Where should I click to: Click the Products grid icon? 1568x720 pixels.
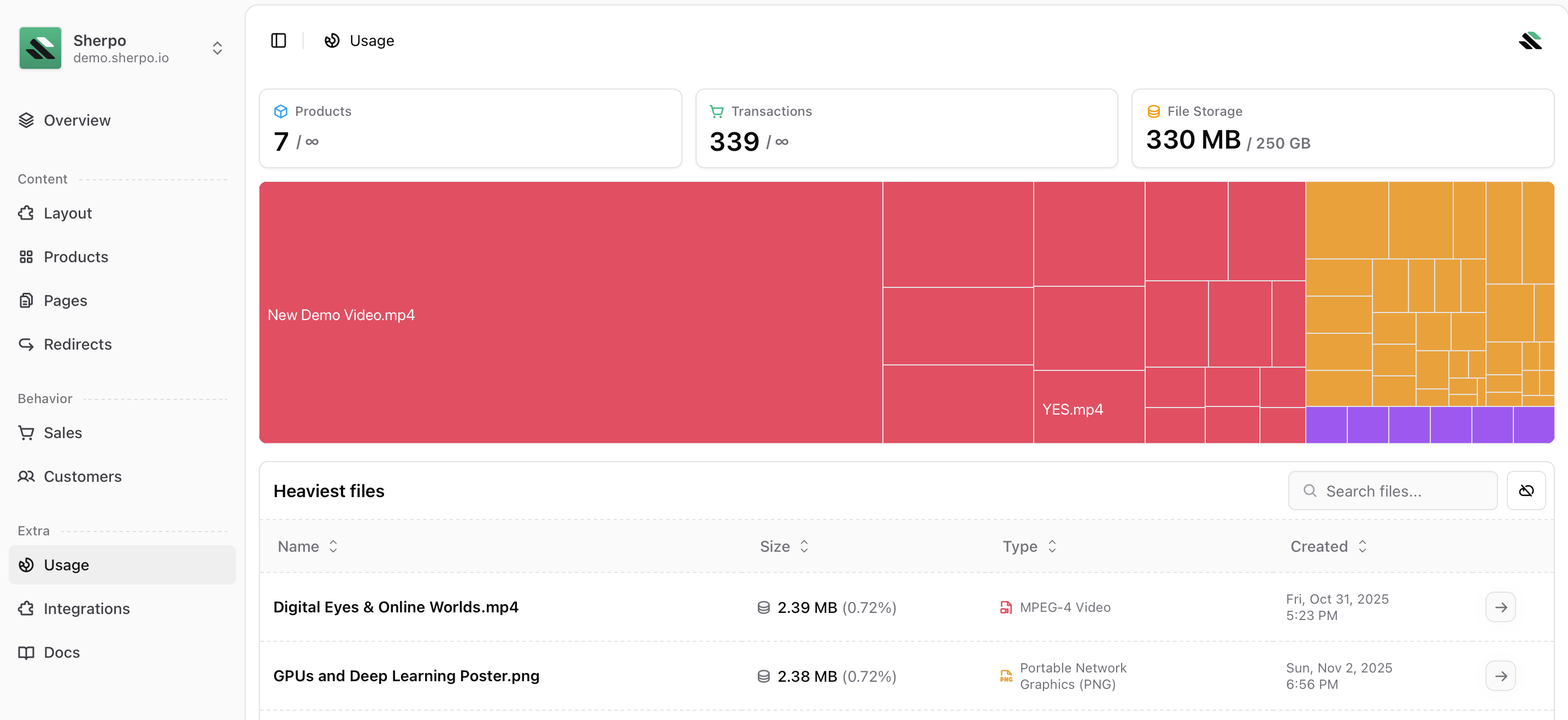tap(26, 256)
